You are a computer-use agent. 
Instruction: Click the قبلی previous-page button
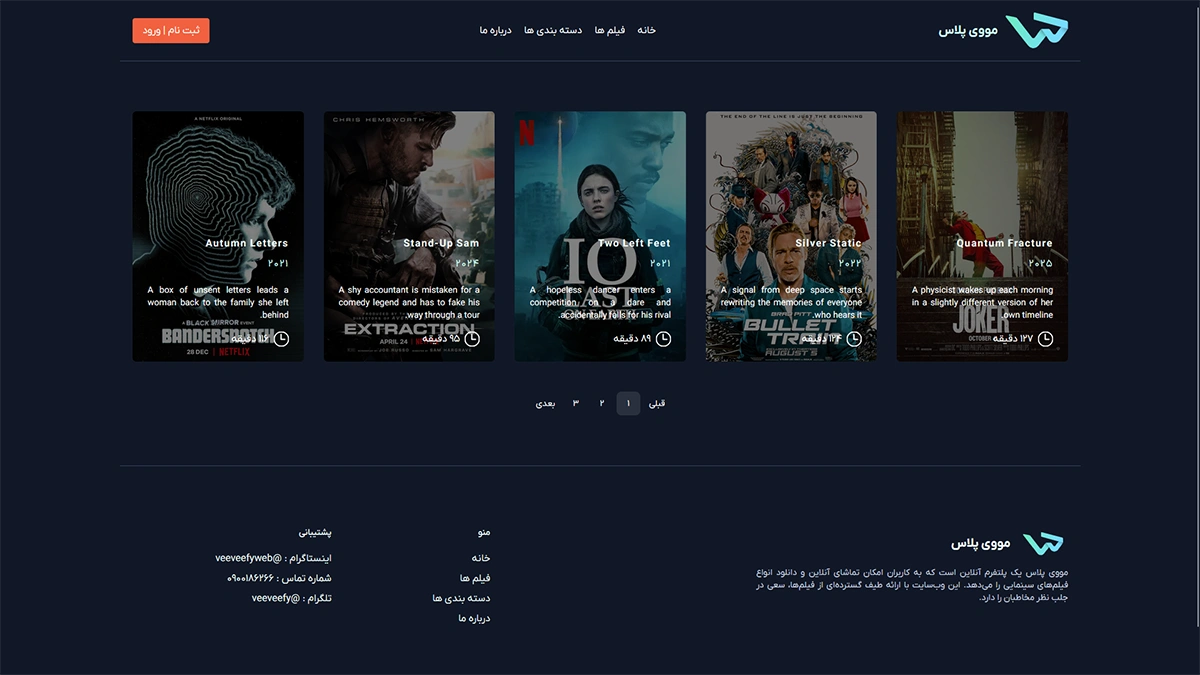coord(657,403)
